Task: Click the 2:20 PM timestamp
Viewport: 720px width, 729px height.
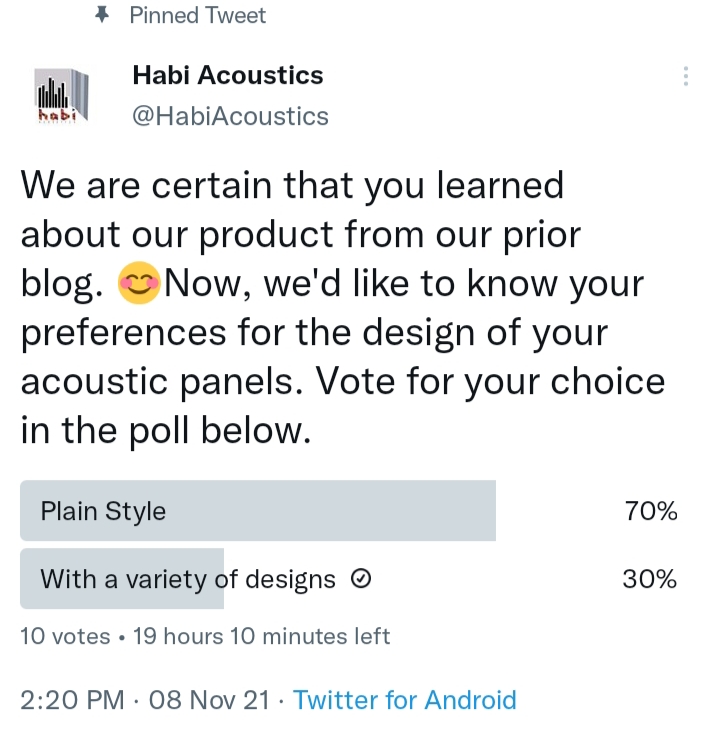Action: [x=72, y=700]
